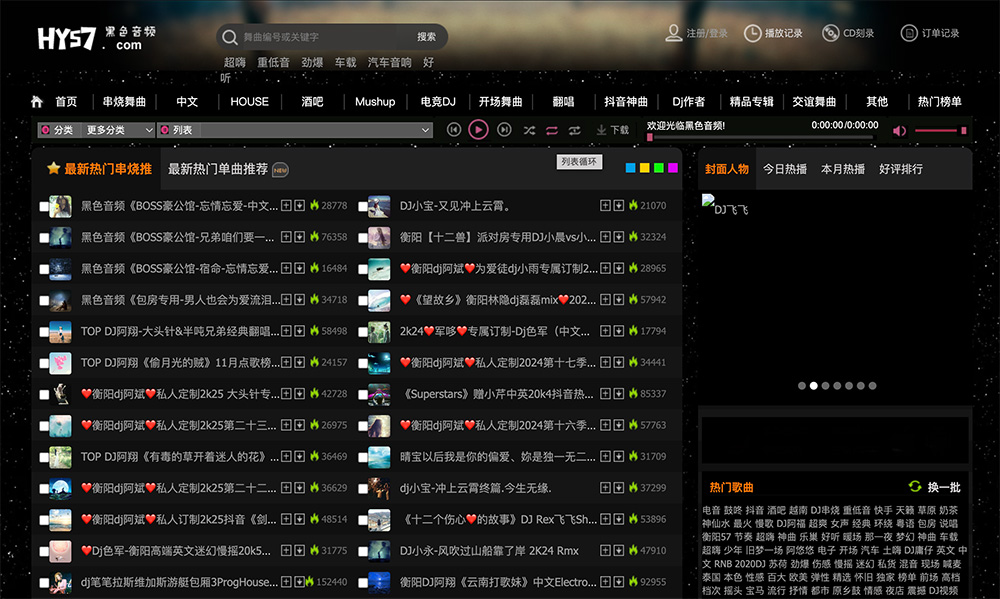Viewport: 1000px width, 599px height.
Task: Open the HOUSE nav menu
Action: 249,101
